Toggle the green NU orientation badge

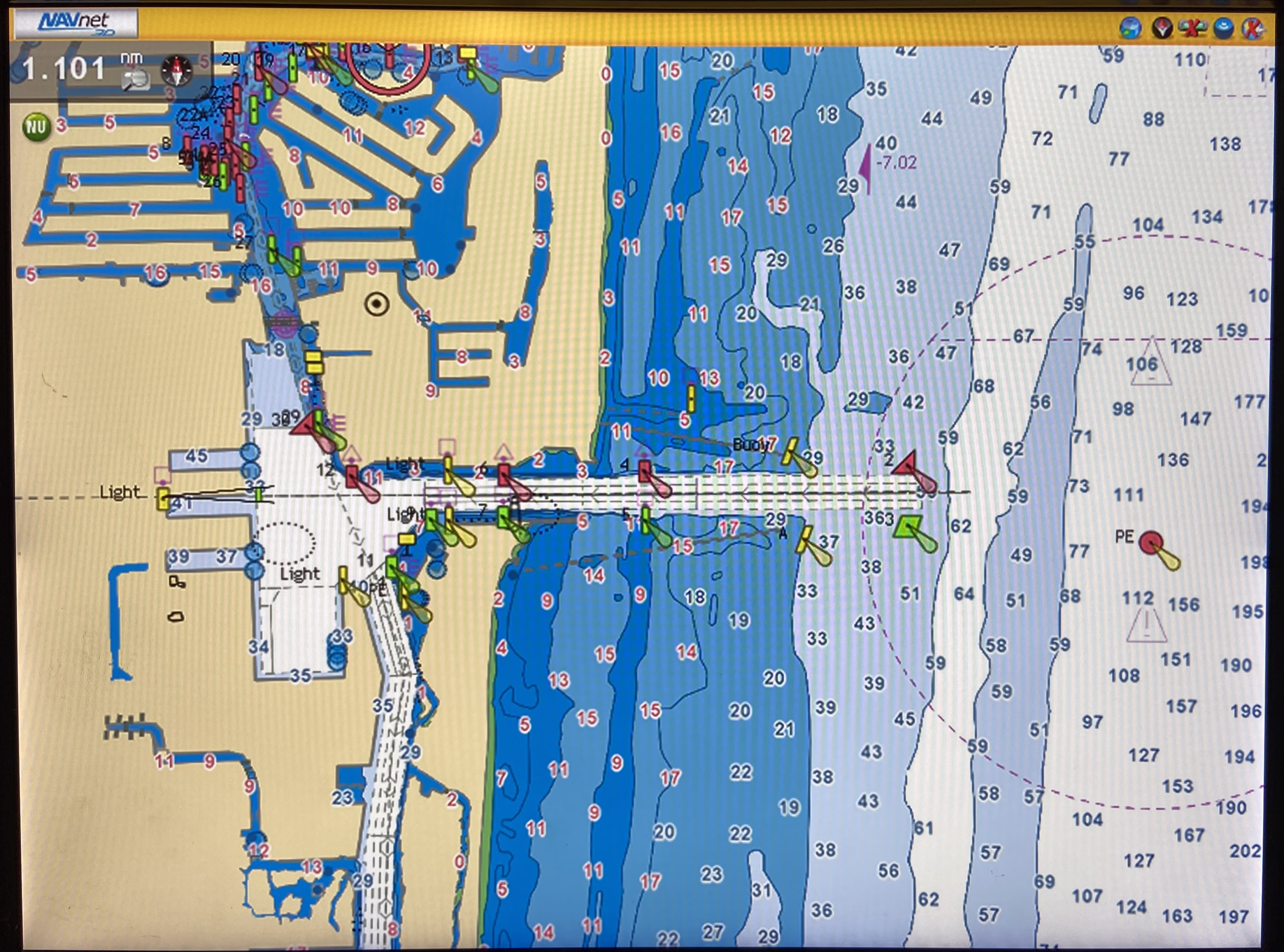click(36, 126)
